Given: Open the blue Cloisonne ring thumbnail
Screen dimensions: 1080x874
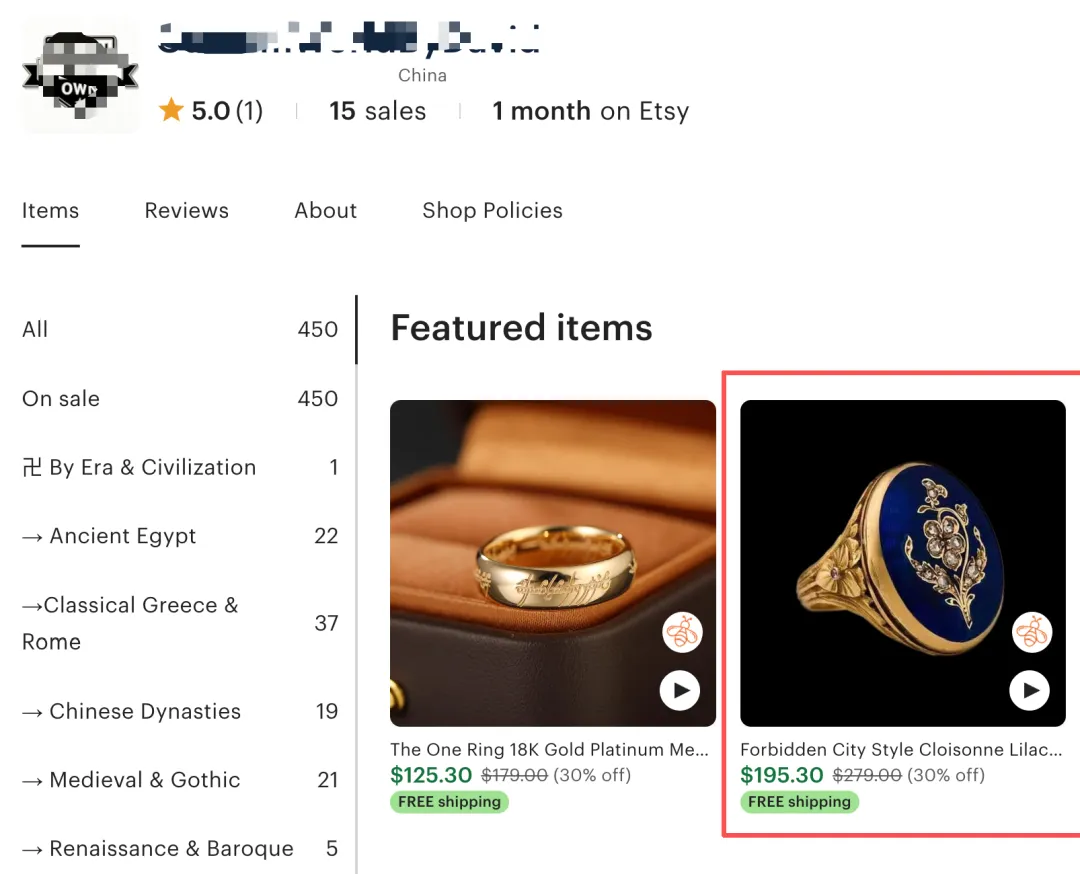Looking at the screenshot, I should tap(902, 563).
